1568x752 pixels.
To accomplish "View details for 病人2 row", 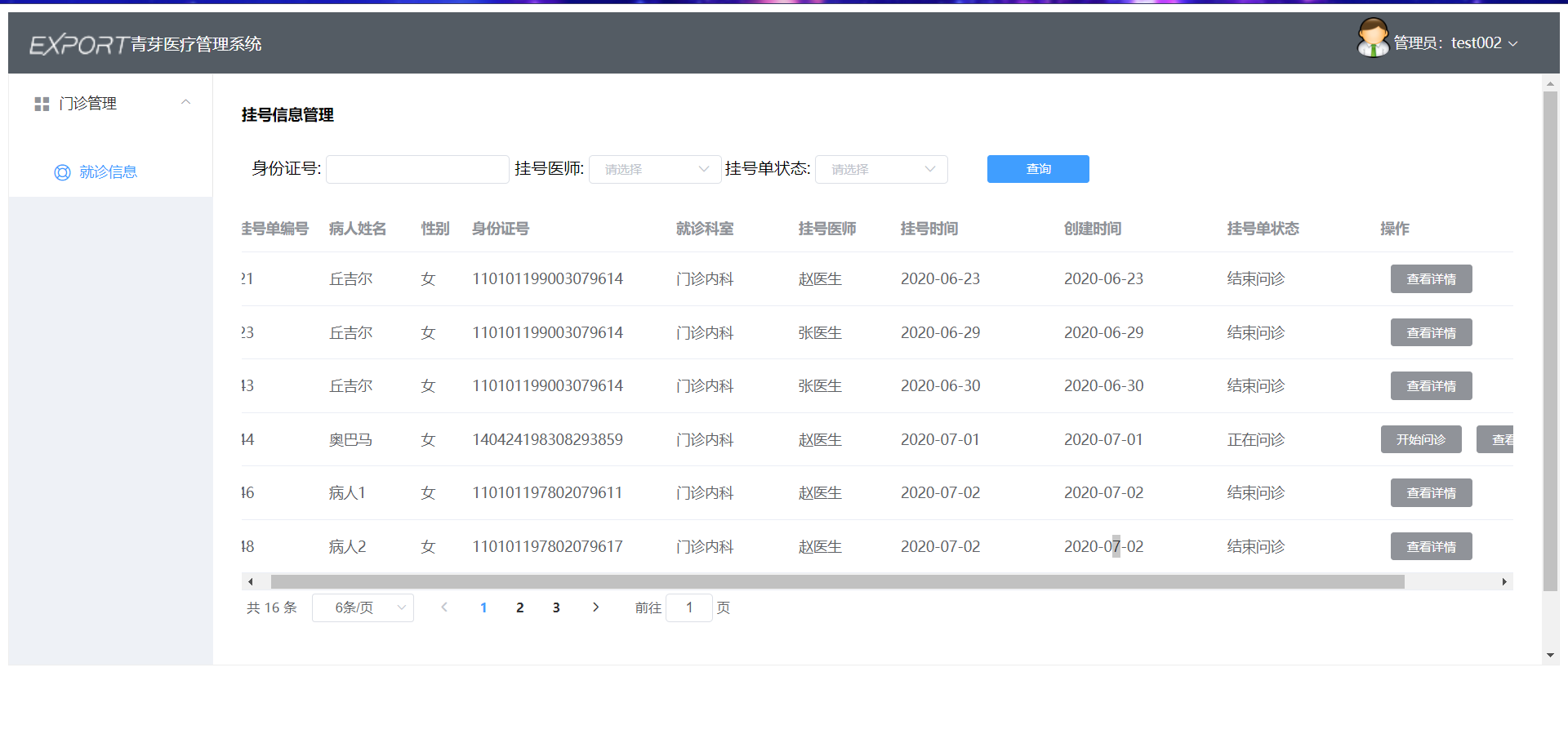I will [x=1431, y=546].
